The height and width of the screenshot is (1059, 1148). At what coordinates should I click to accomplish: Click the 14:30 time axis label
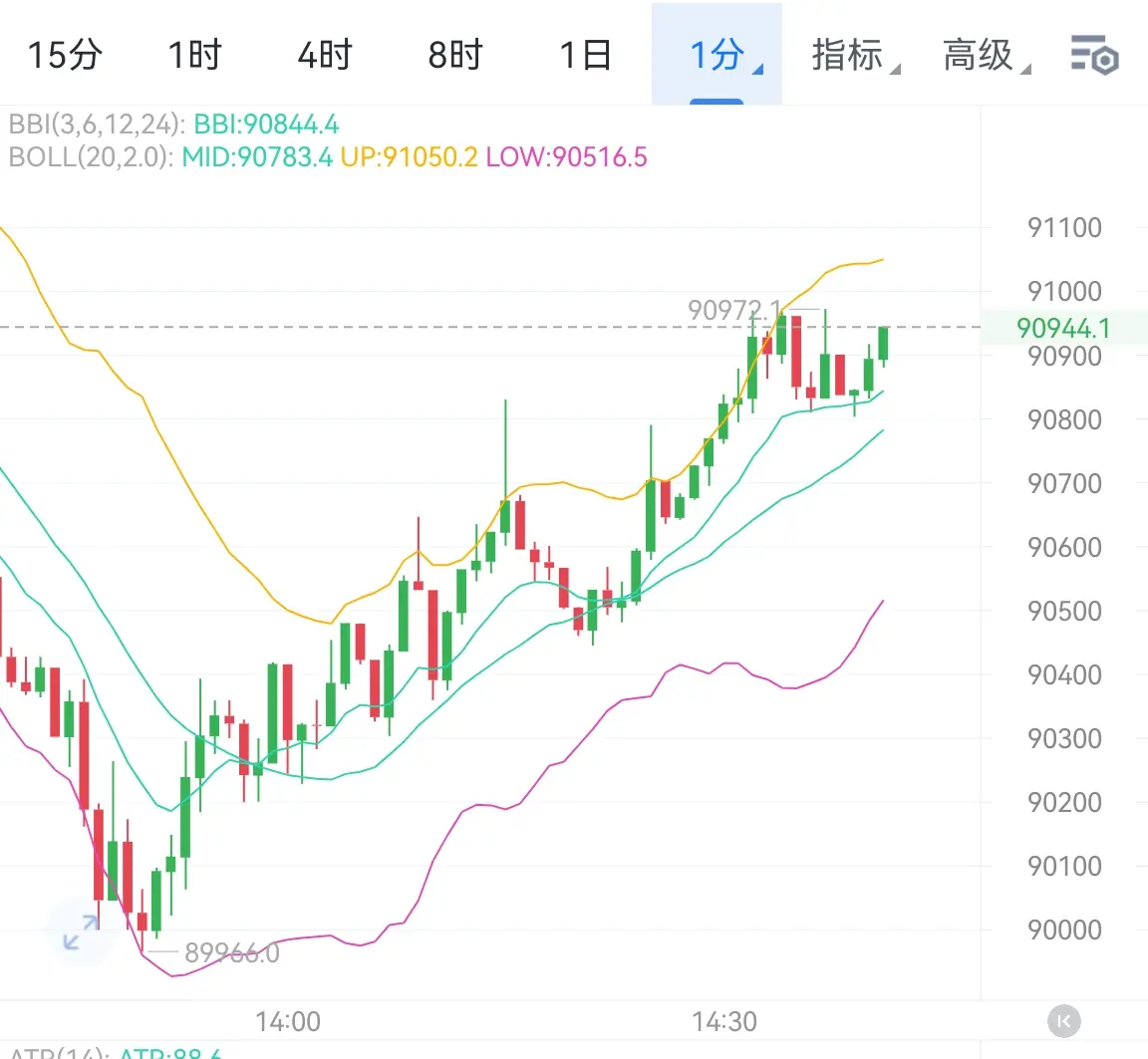coord(724,1022)
